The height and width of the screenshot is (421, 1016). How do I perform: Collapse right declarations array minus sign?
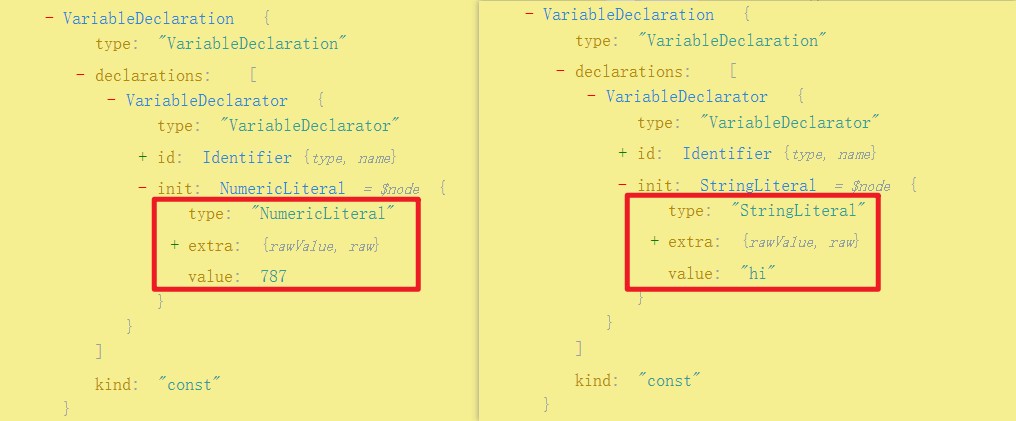pos(560,71)
